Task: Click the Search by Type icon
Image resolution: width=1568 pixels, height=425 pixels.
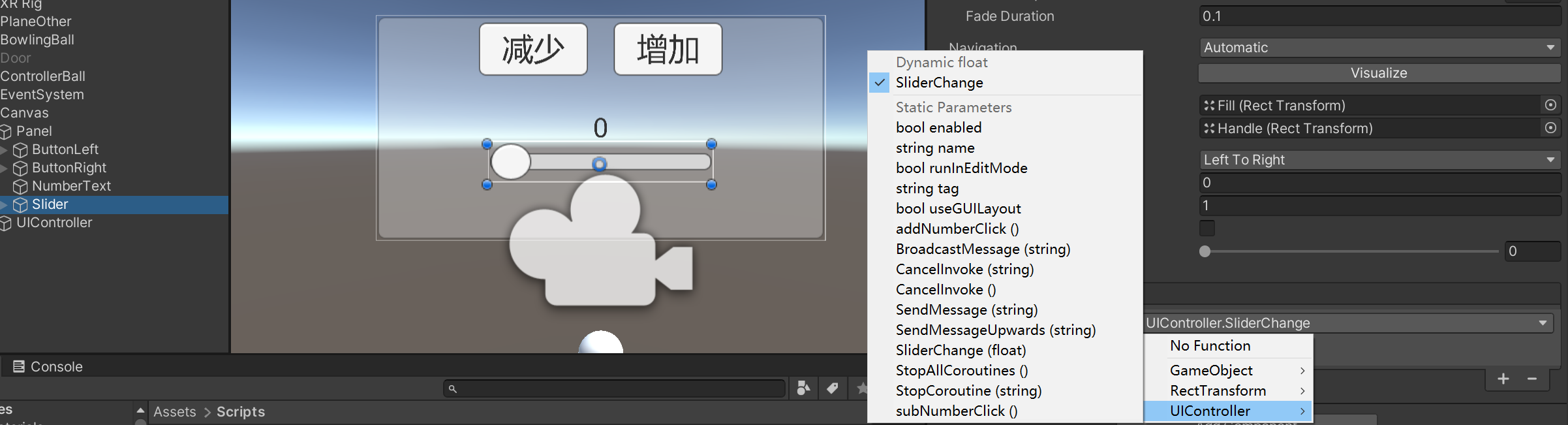Action: [x=803, y=388]
